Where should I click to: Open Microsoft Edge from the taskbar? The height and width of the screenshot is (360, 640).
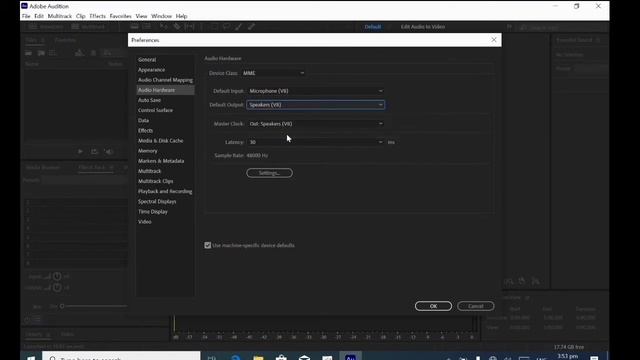tap(236, 358)
